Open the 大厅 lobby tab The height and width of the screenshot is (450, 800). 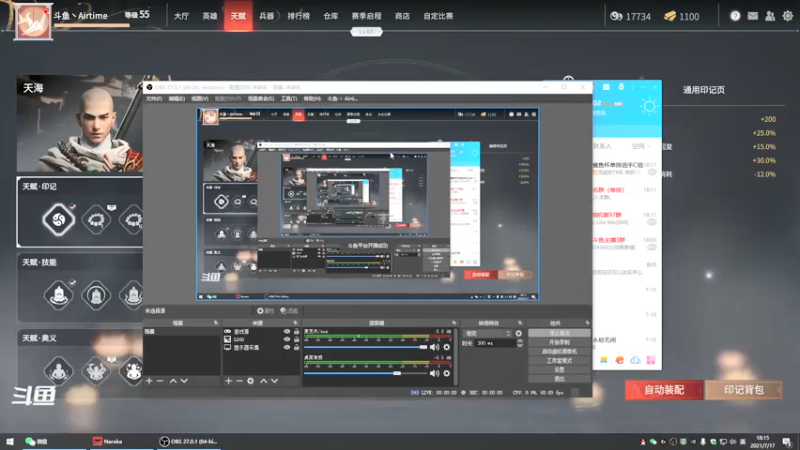coord(181,16)
